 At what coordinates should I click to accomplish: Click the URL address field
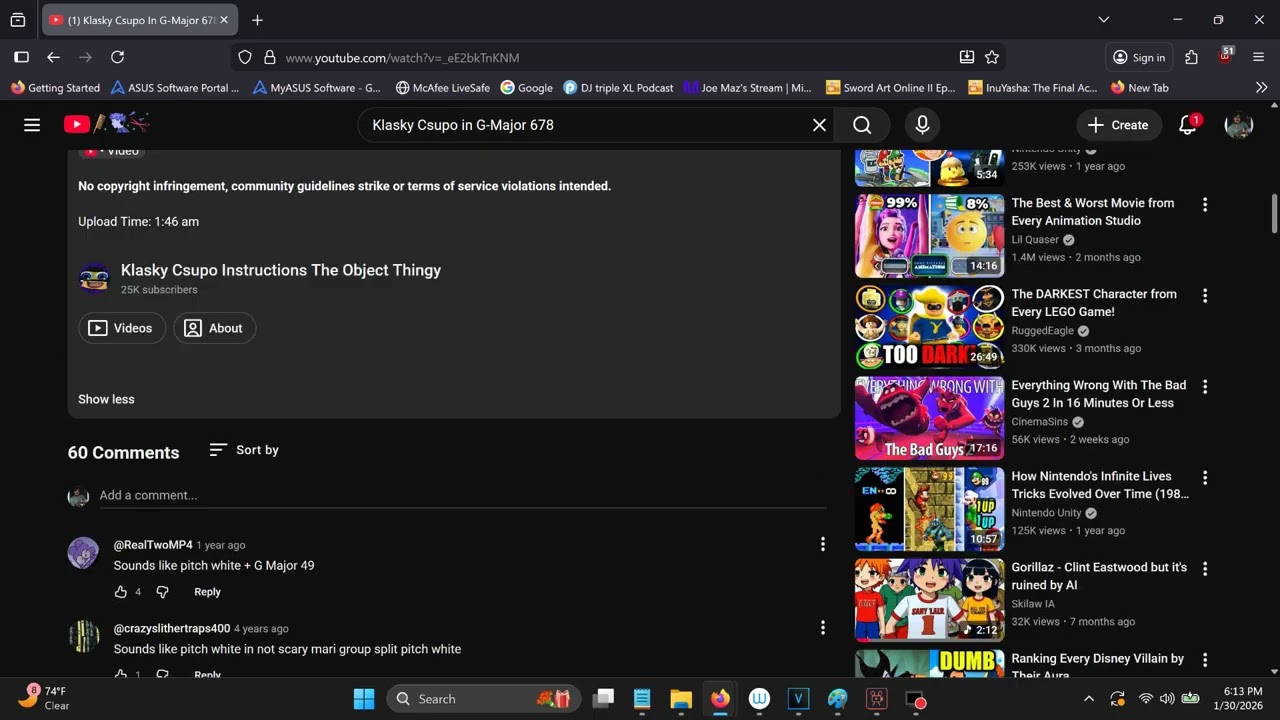coord(616,58)
